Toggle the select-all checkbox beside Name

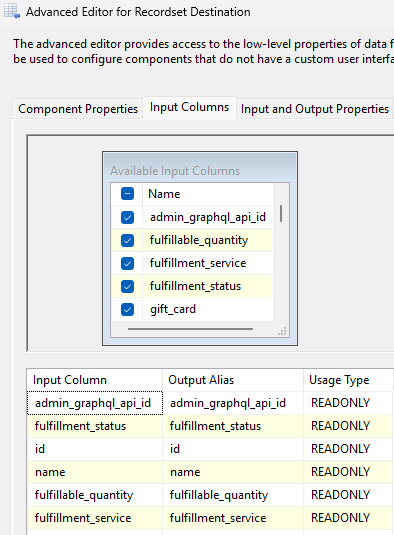click(x=127, y=194)
